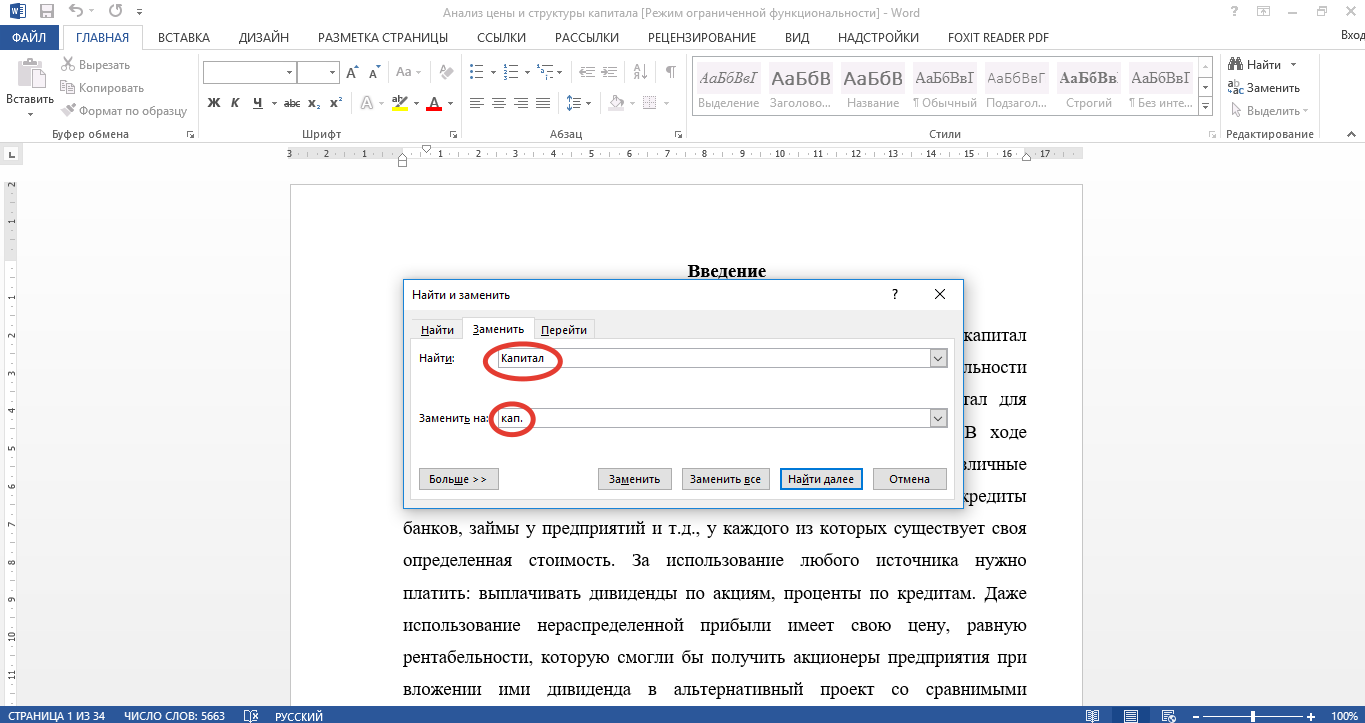Toggle subscript x₂ formatting
Screen dimensions: 1365x723
[314, 103]
